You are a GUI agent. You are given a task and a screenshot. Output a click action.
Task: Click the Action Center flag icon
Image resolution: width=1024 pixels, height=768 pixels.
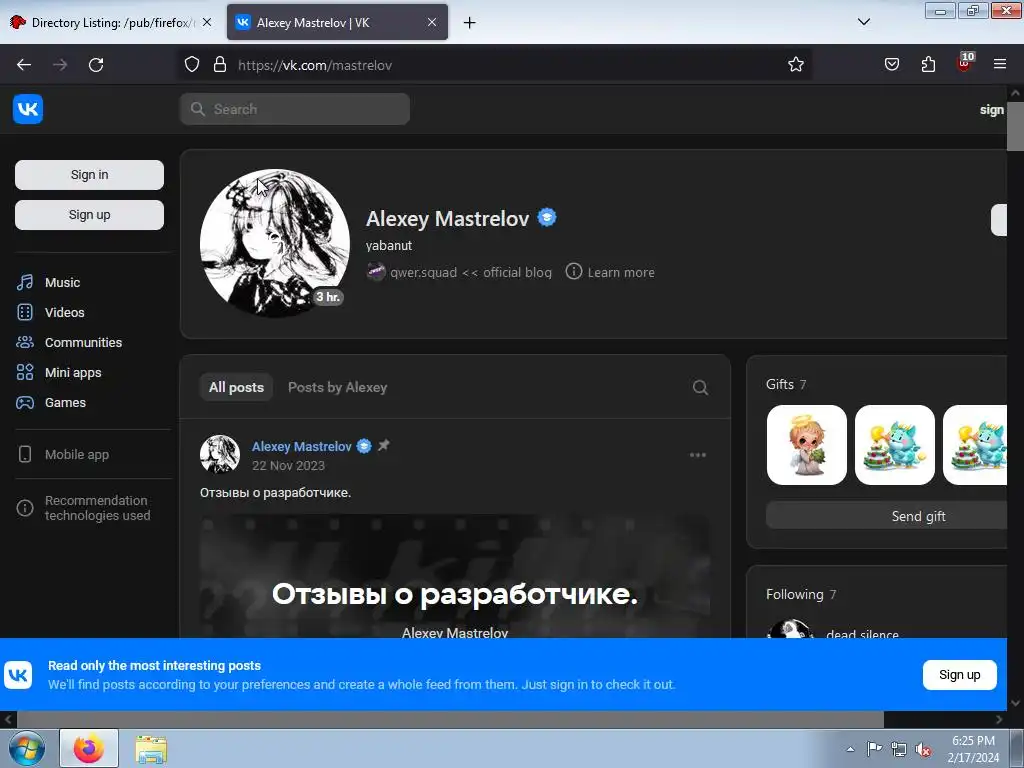tap(874, 749)
